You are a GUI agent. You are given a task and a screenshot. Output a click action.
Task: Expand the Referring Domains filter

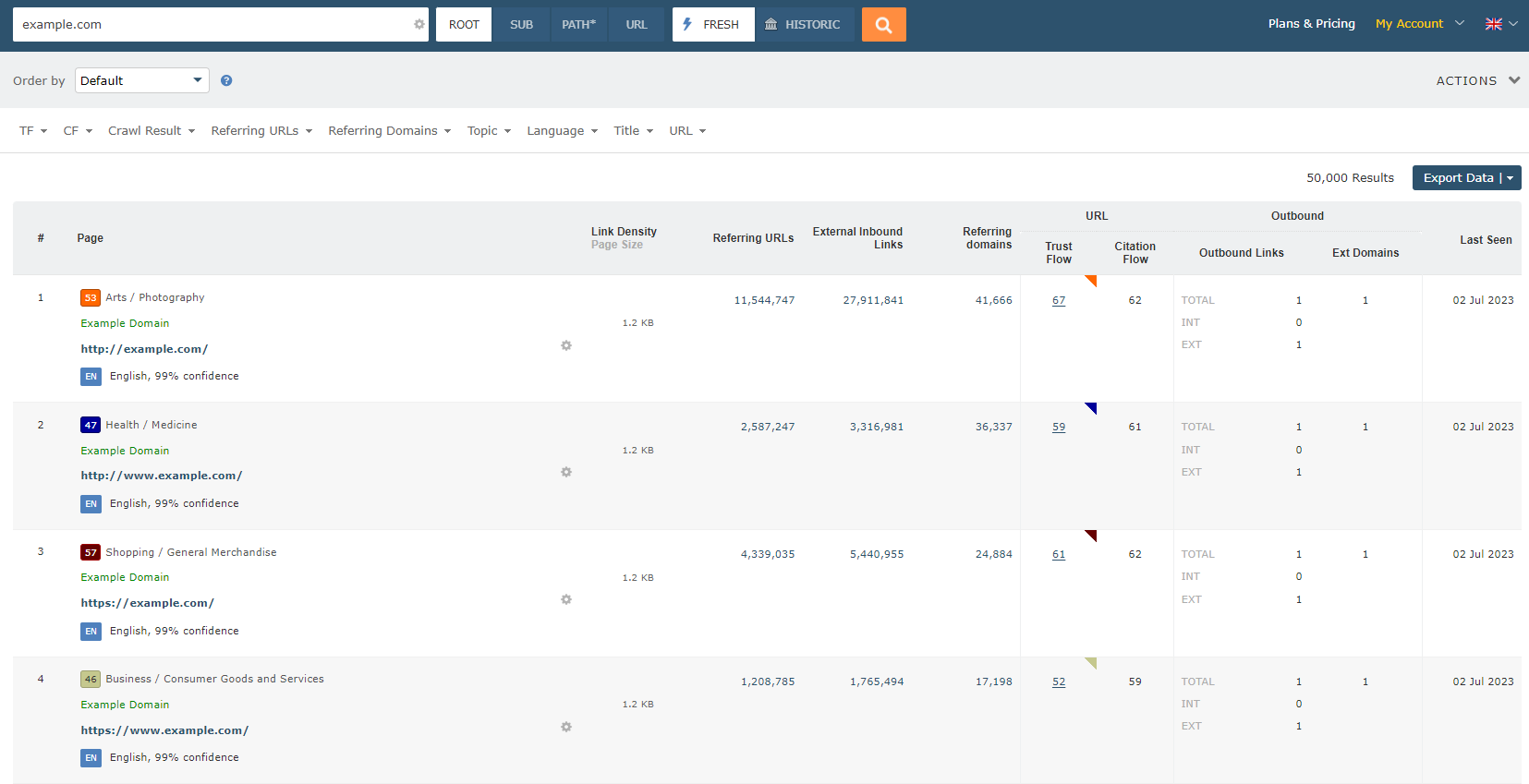click(389, 131)
